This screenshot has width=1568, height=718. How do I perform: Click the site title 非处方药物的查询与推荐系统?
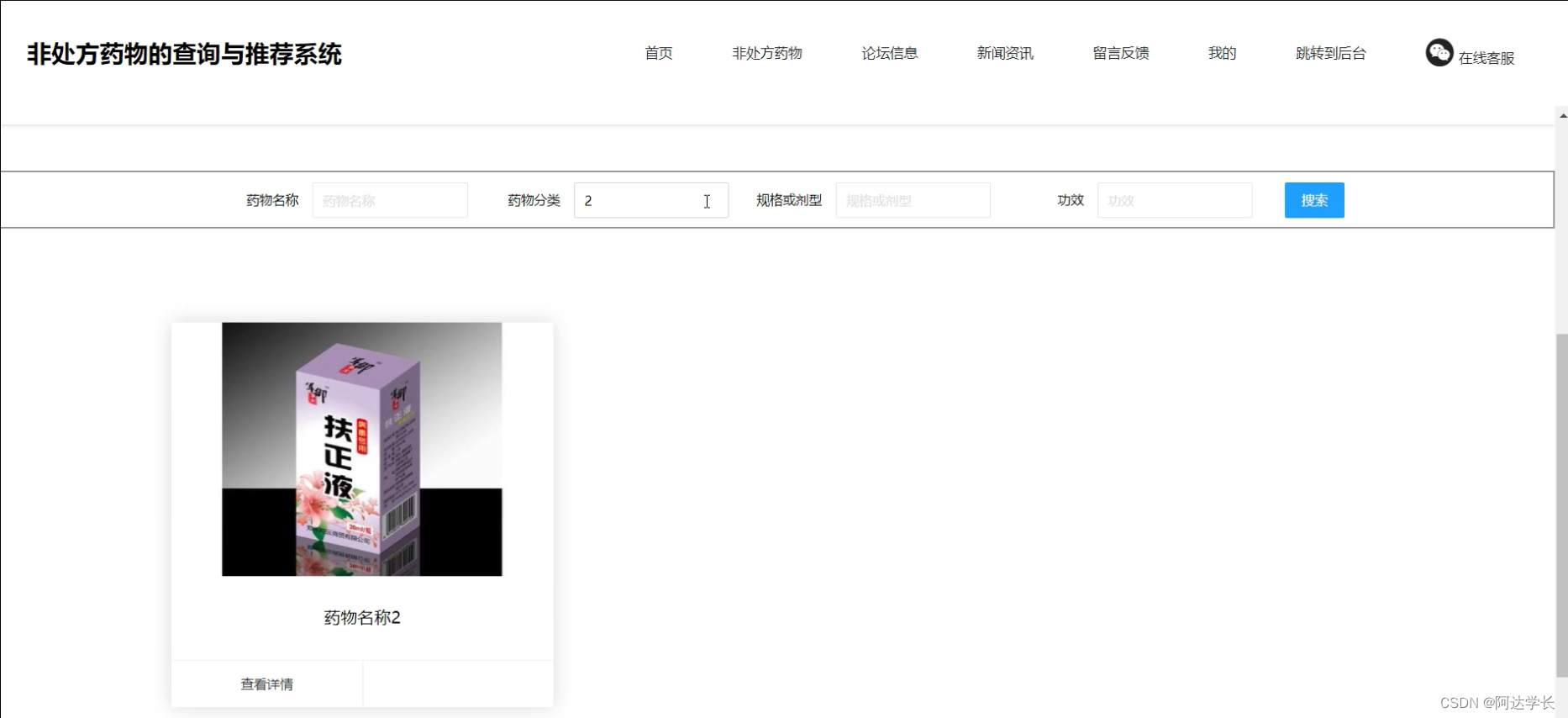click(184, 54)
